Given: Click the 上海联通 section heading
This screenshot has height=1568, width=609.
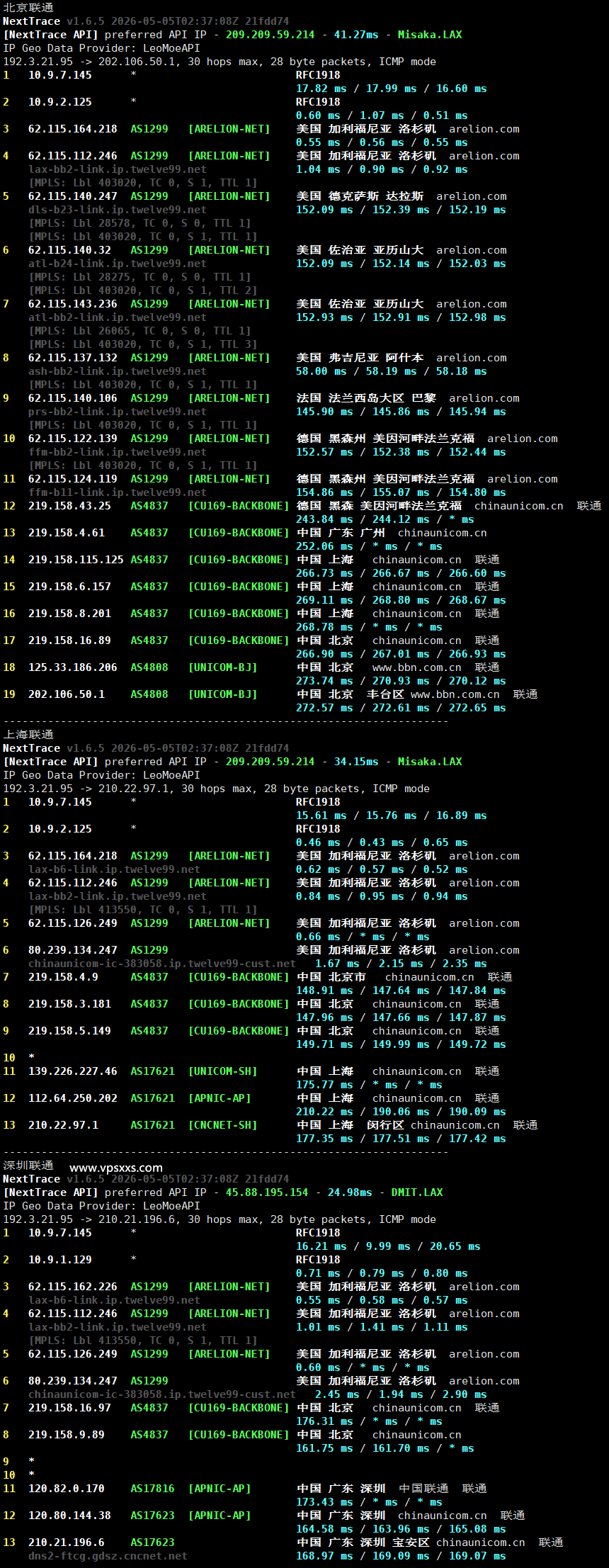Looking at the screenshot, I should [28, 734].
